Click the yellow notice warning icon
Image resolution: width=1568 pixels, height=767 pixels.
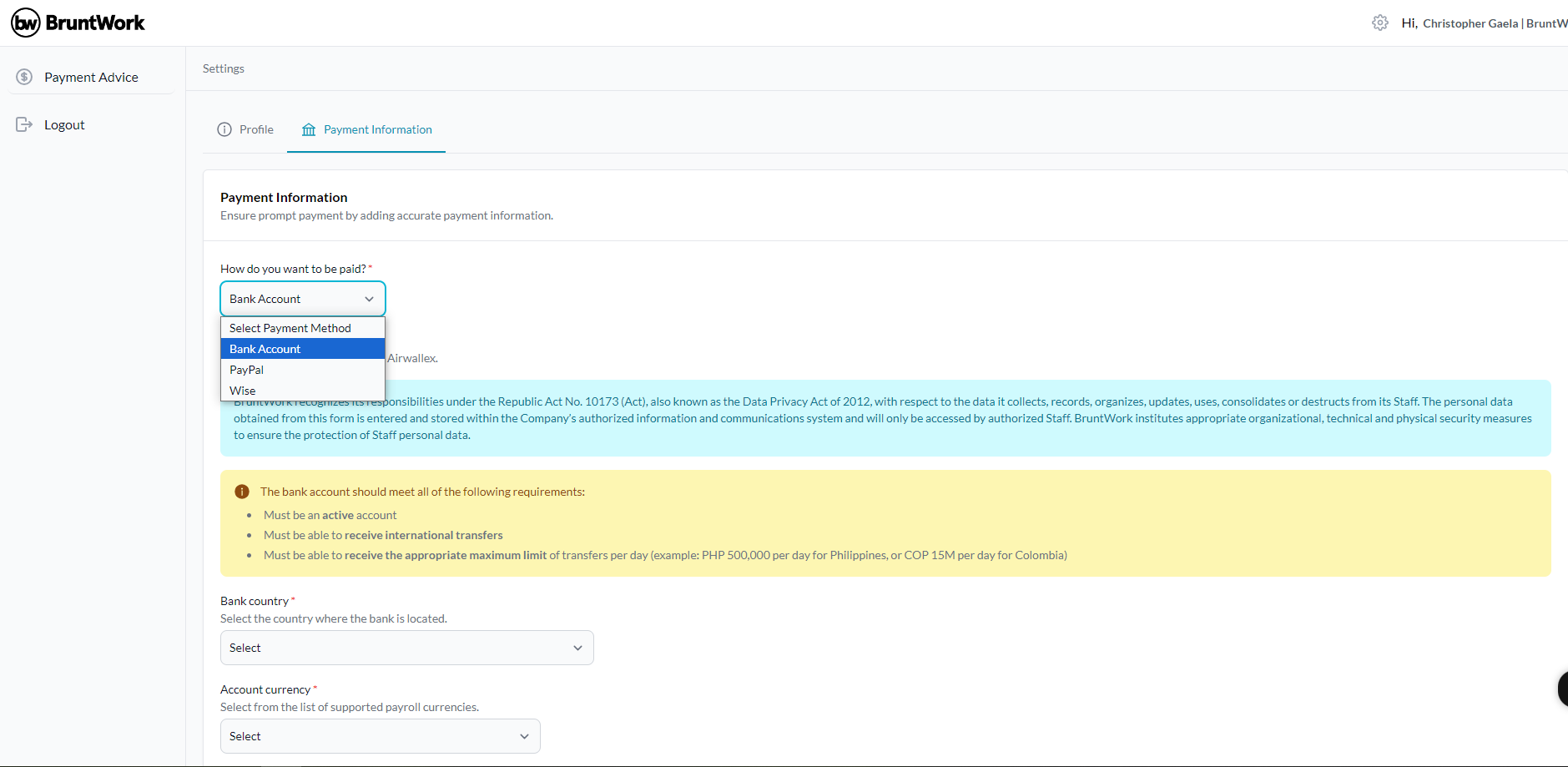(x=242, y=492)
